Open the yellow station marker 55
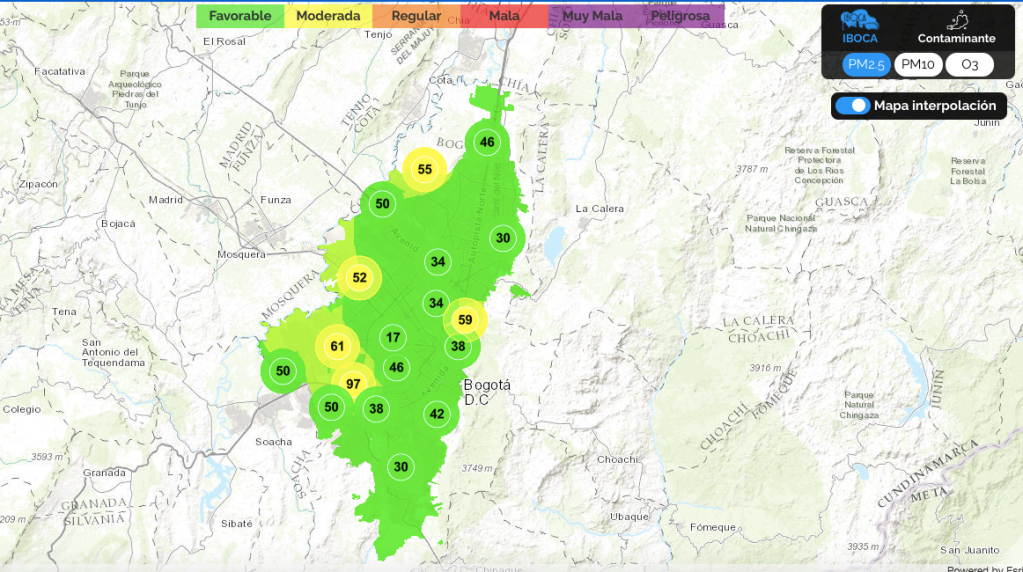This screenshot has height=572, width=1023. coord(425,170)
